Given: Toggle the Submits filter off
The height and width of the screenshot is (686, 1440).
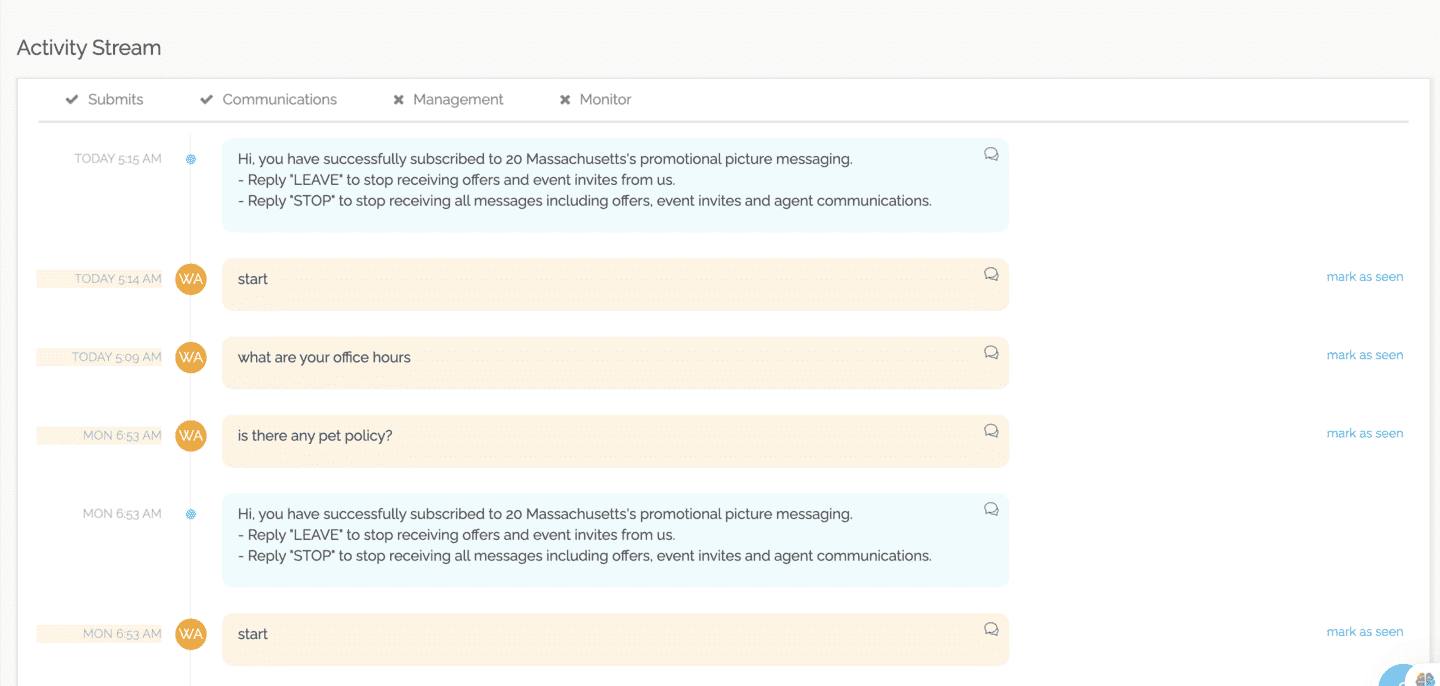Looking at the screenshot, I should 104,100.
